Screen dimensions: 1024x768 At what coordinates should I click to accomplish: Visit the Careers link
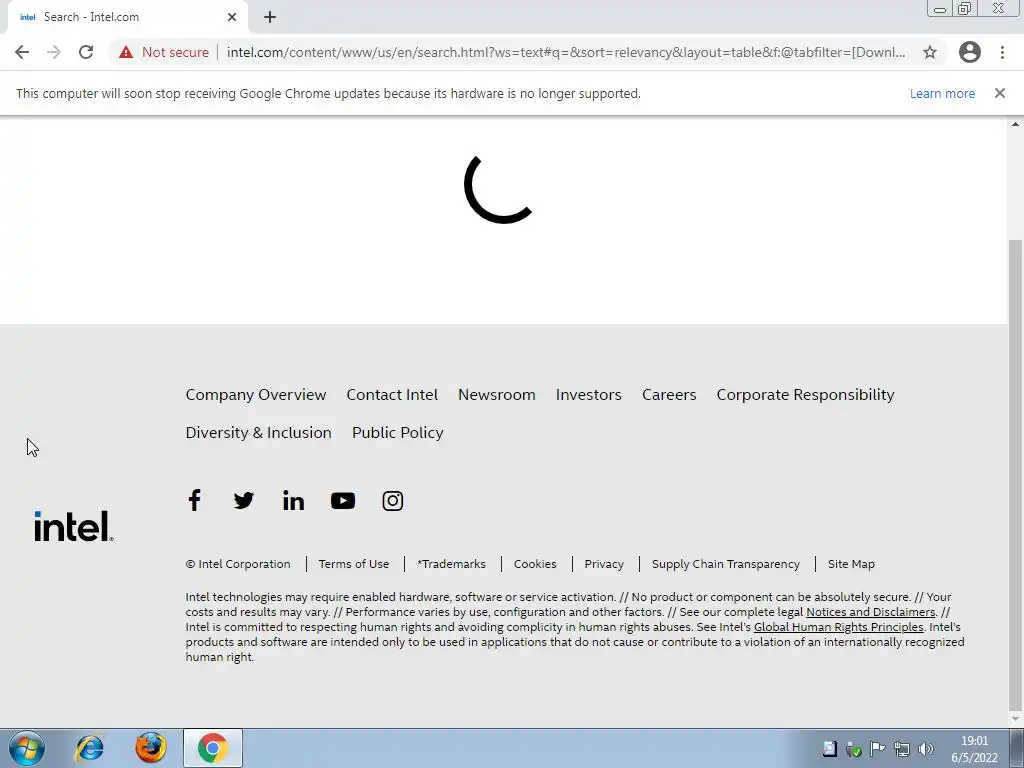[669, 394]
